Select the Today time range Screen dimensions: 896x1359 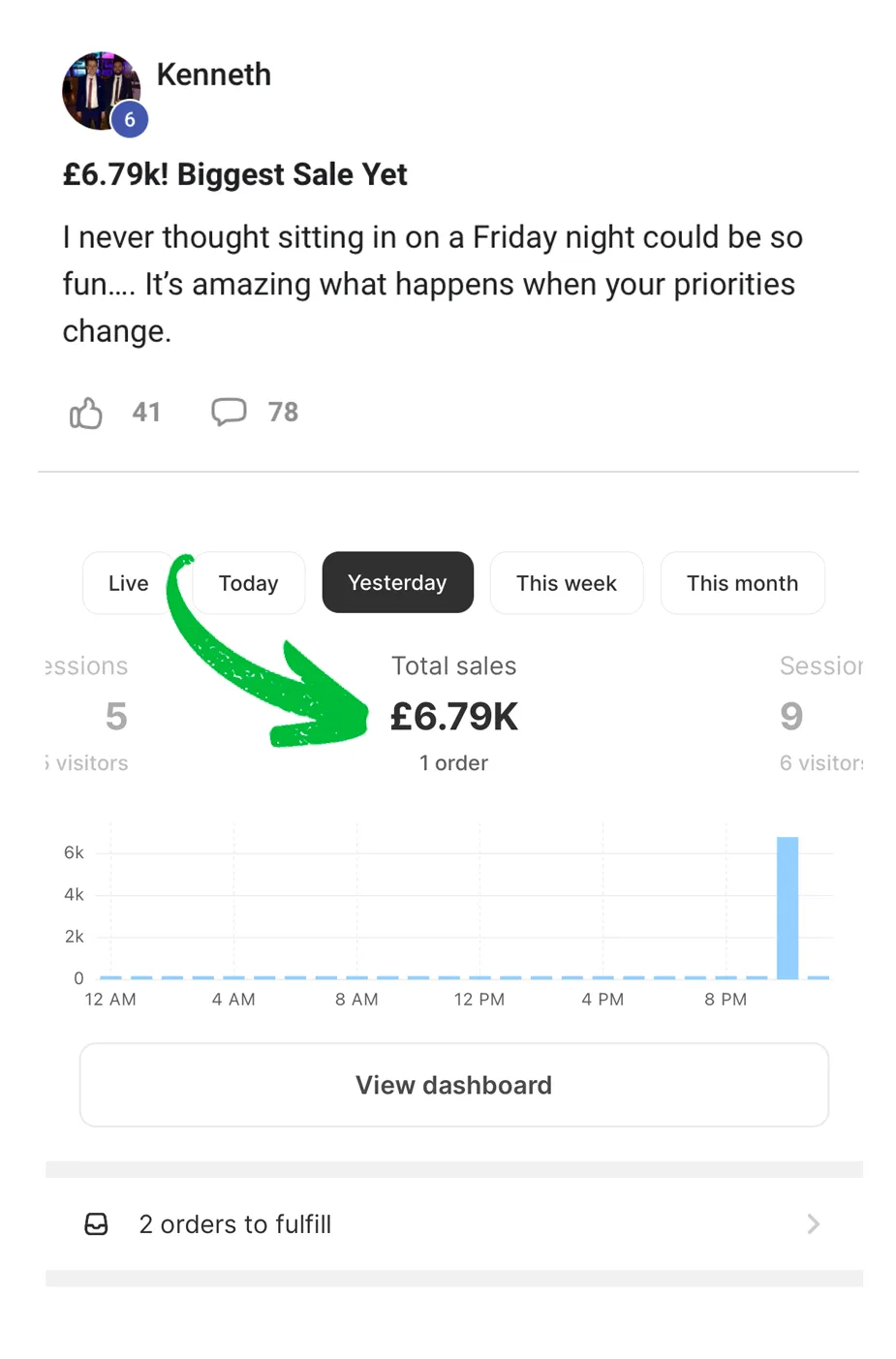click(249, 583)
